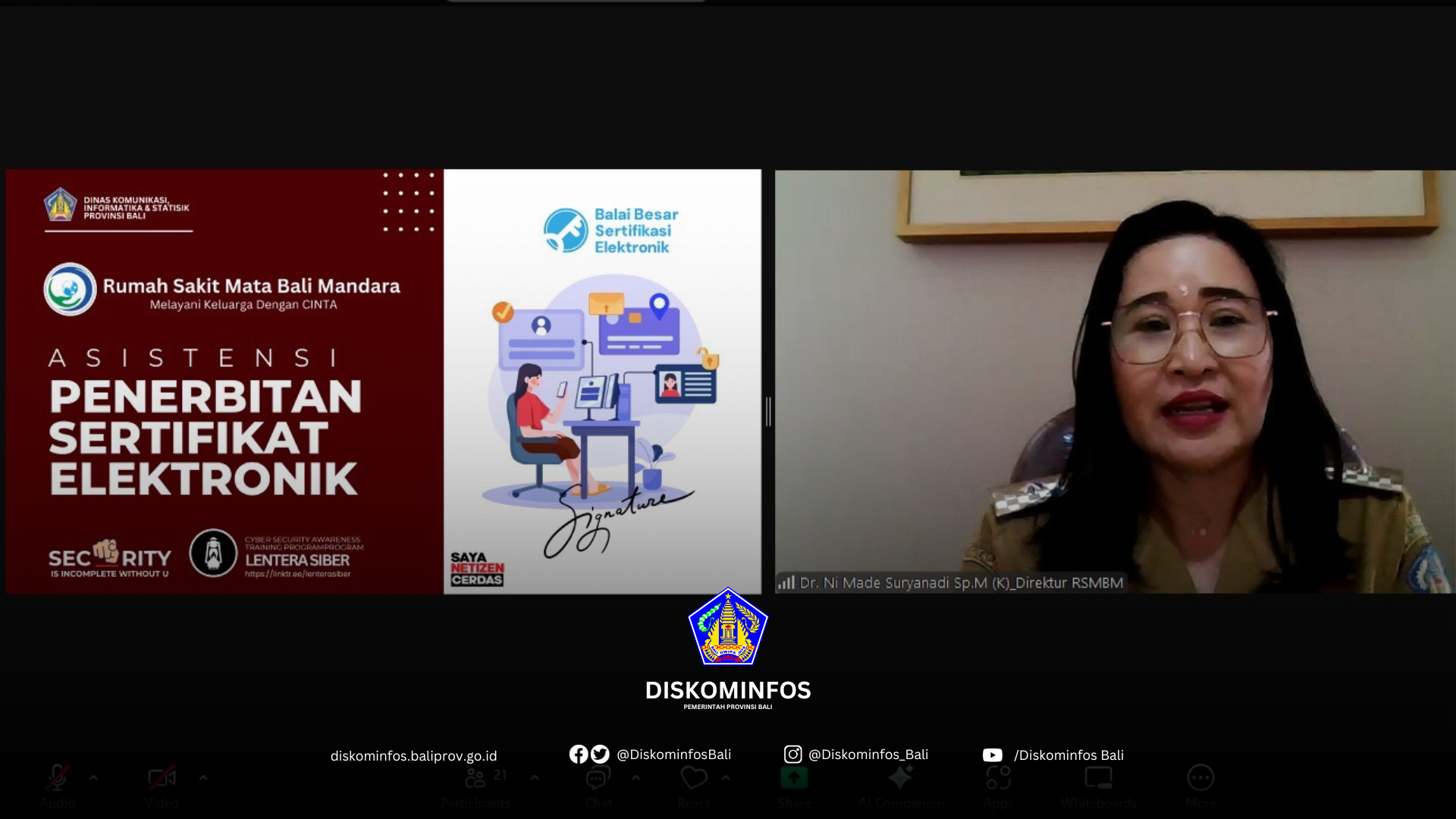Expand audio options arrow next to Audio
This screenshot has height=819, width=1456.
(93, 777)
